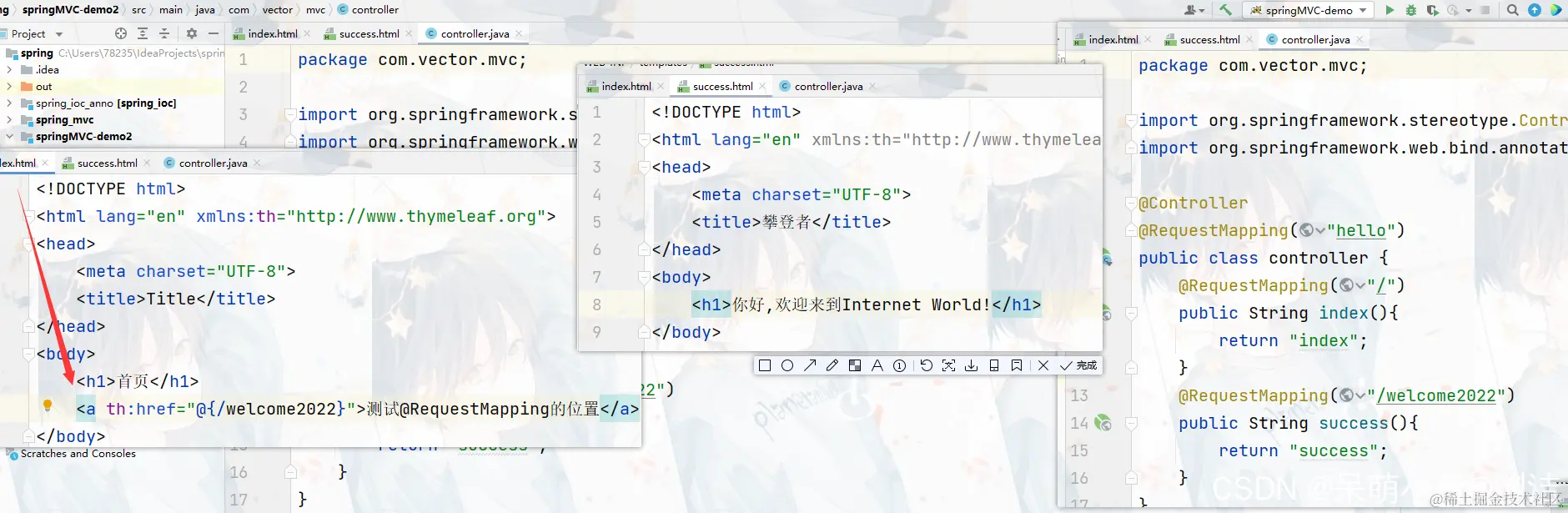Screen dimensions: 1568x513
Task: Click the vector breadcrumb
Action: (277, 10)
